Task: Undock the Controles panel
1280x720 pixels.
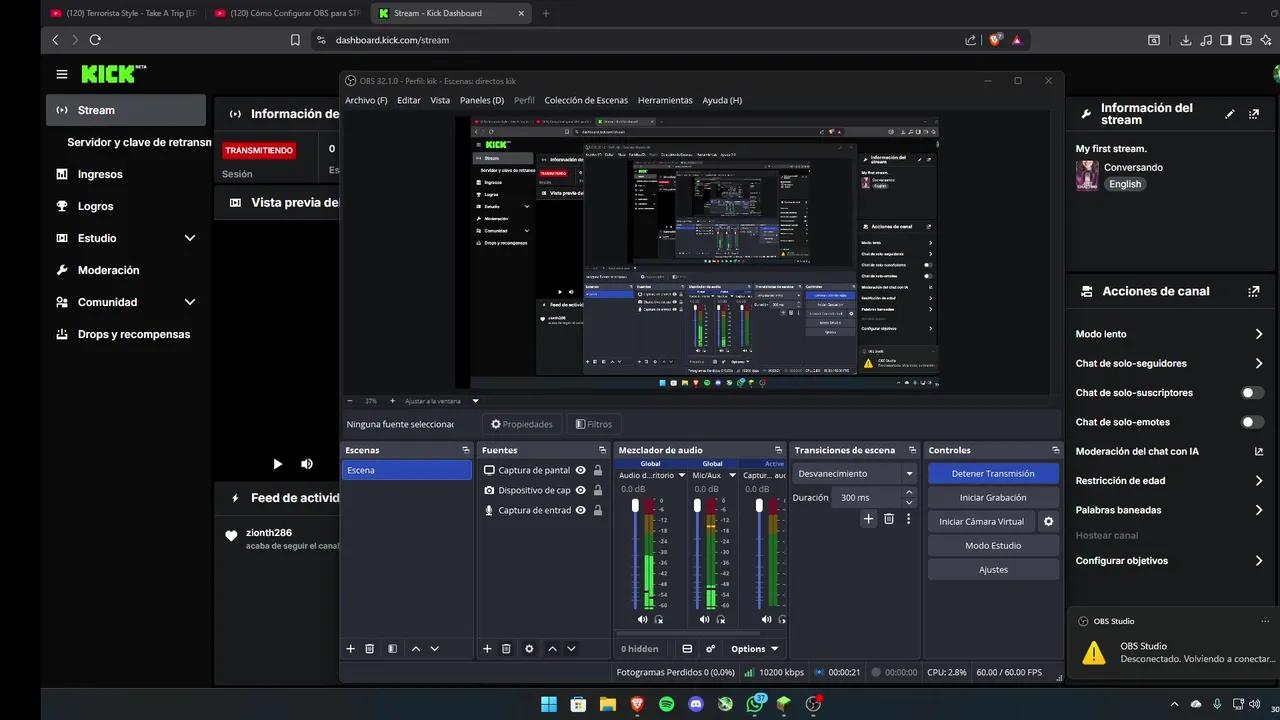Action: [1055, 450]
